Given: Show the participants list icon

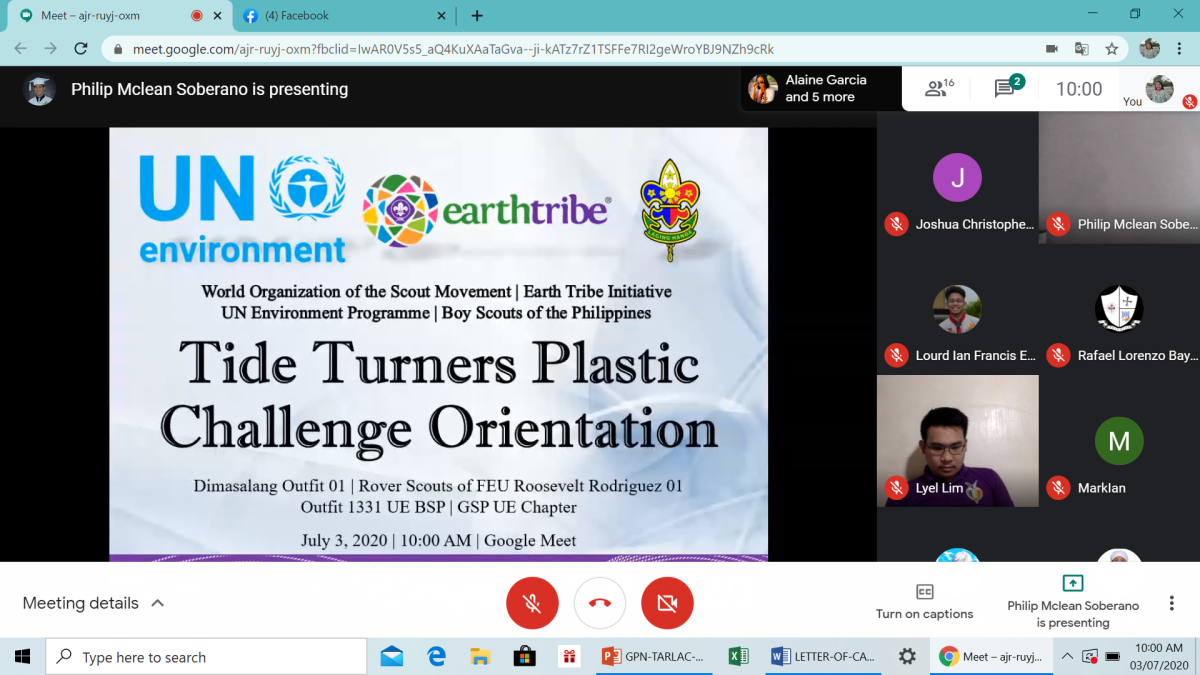Looking at the screenshot, I should [x=937, y=88].
